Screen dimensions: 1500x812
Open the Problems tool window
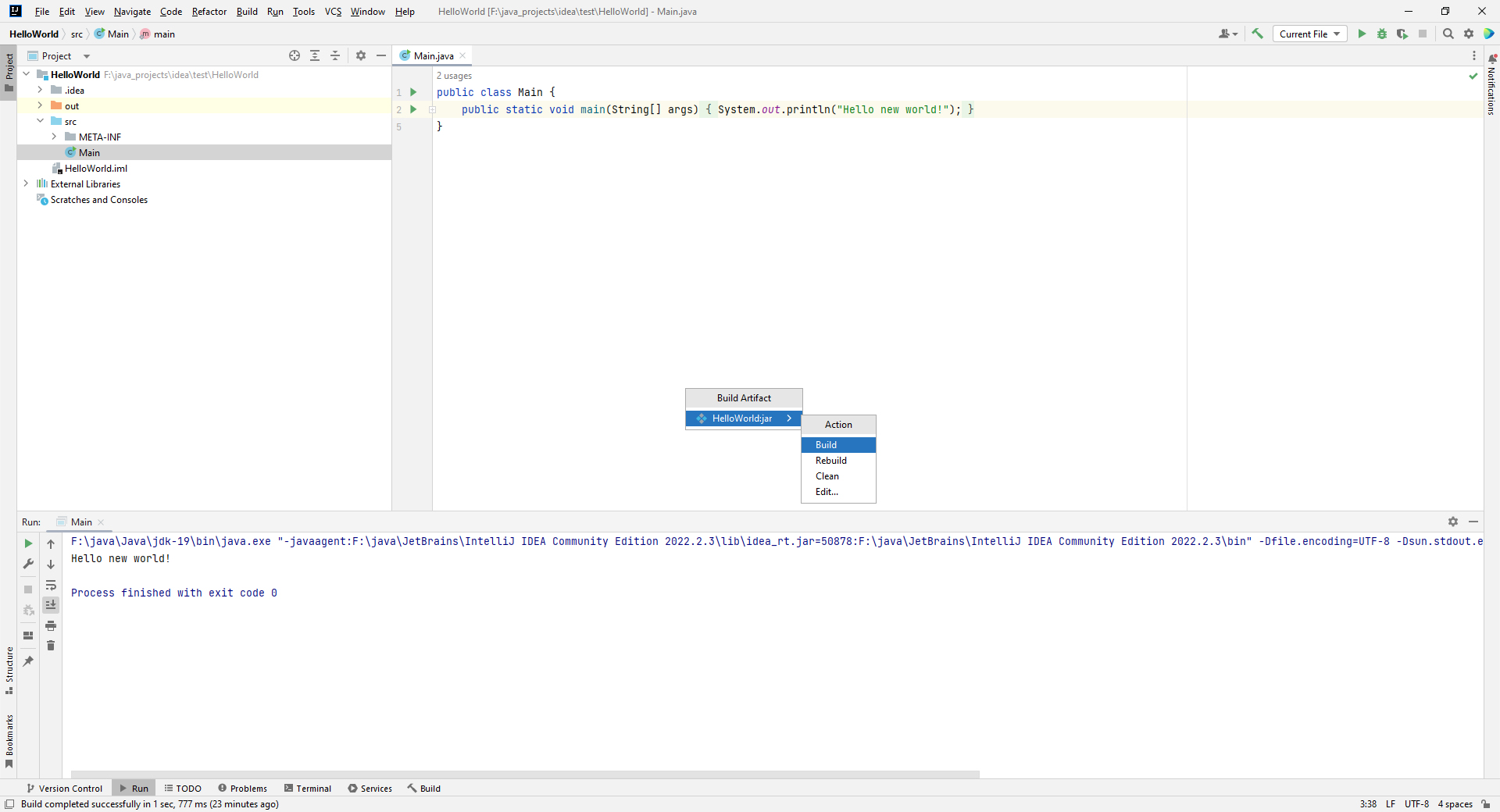[x=242, y=789]
